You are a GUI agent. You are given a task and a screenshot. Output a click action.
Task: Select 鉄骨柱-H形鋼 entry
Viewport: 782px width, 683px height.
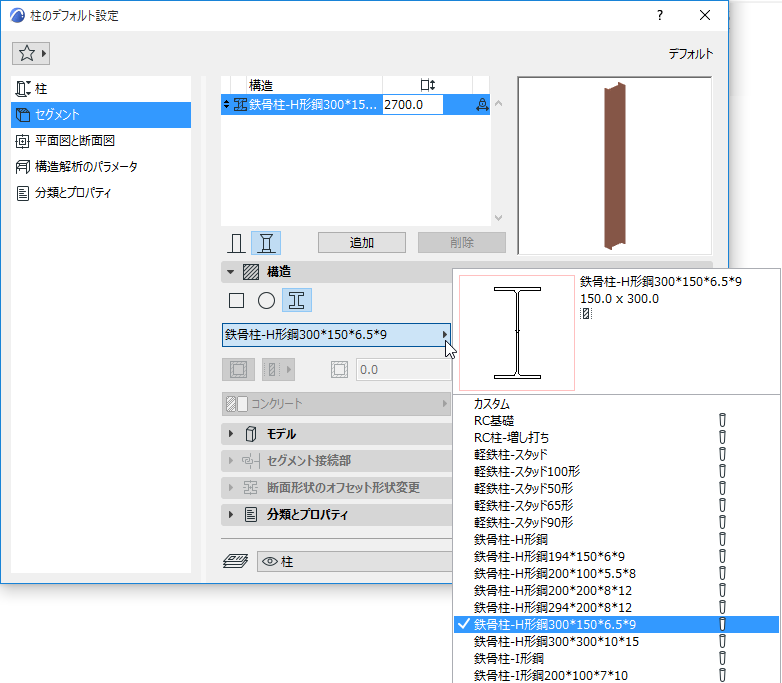[x=616, y=539]
